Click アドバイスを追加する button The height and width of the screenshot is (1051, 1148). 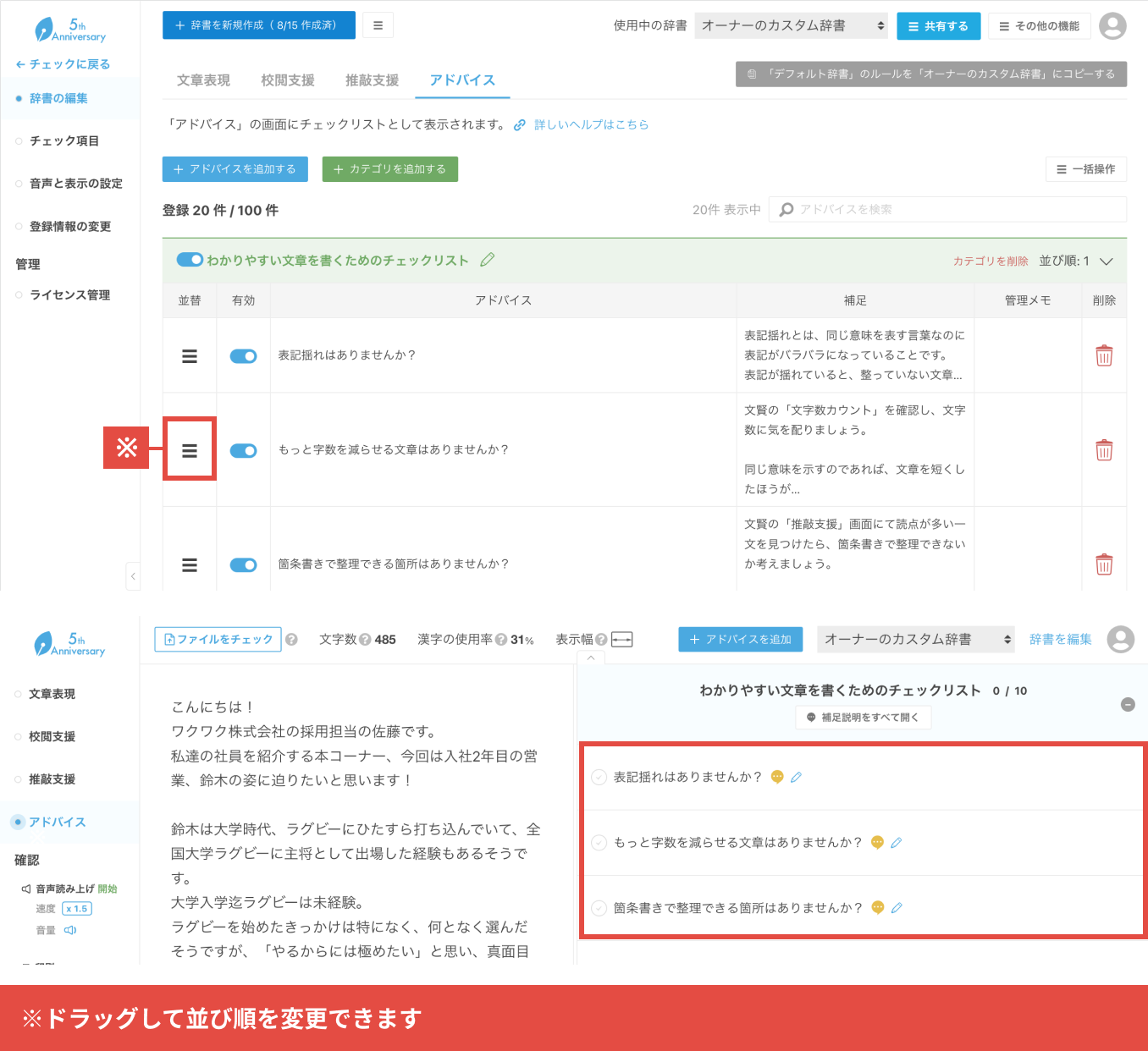235,169
